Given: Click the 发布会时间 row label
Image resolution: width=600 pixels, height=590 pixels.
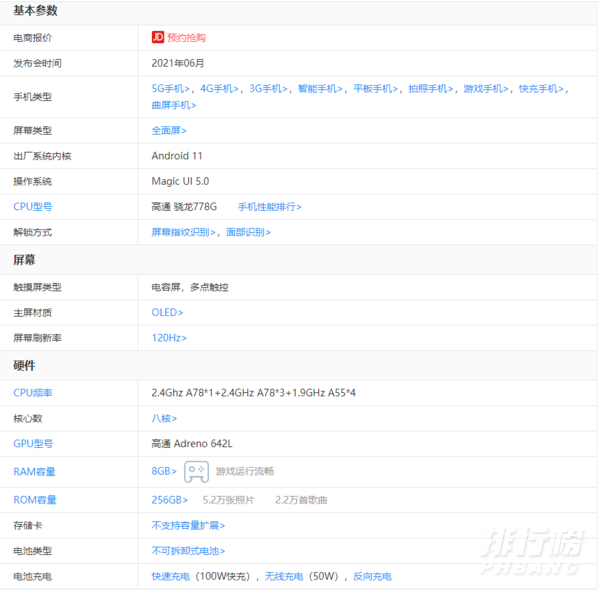Looking at the screenshot, I should pos(38,63).
